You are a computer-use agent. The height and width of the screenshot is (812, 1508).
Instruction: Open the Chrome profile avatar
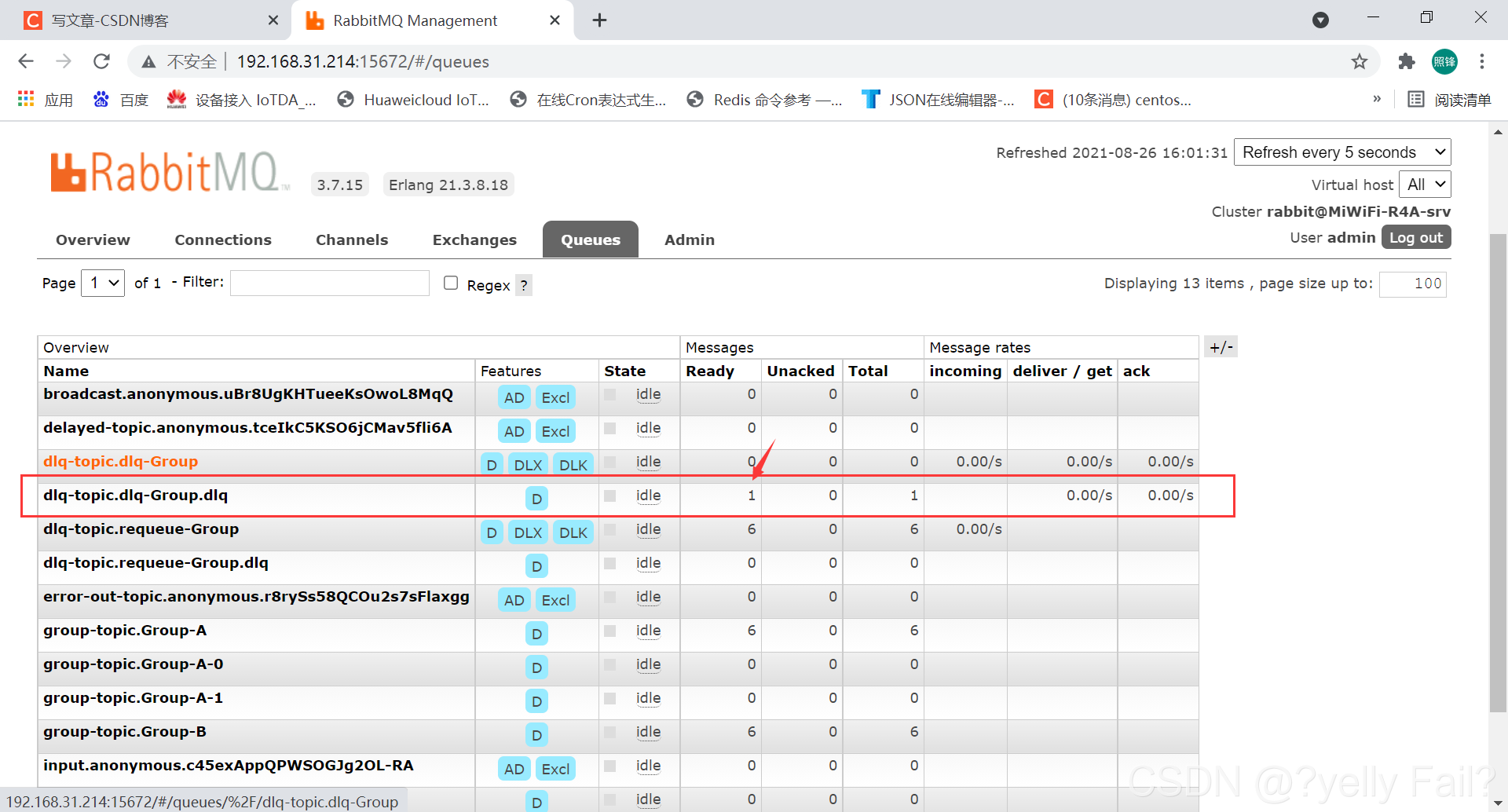click(x=1444, y=61)
